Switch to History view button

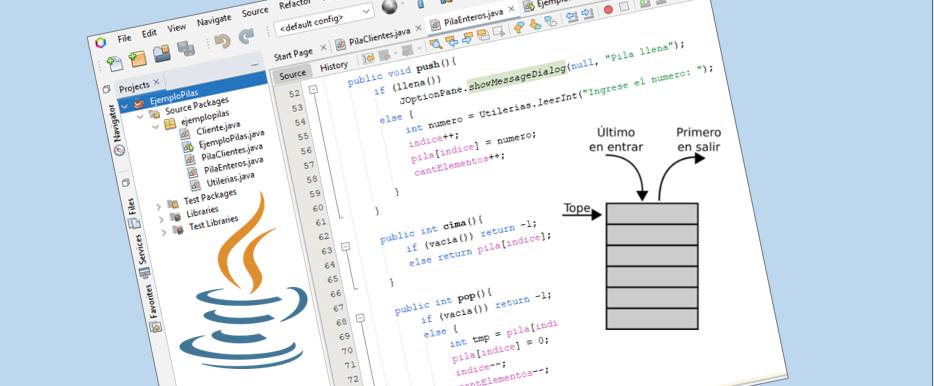click(334, 66)
